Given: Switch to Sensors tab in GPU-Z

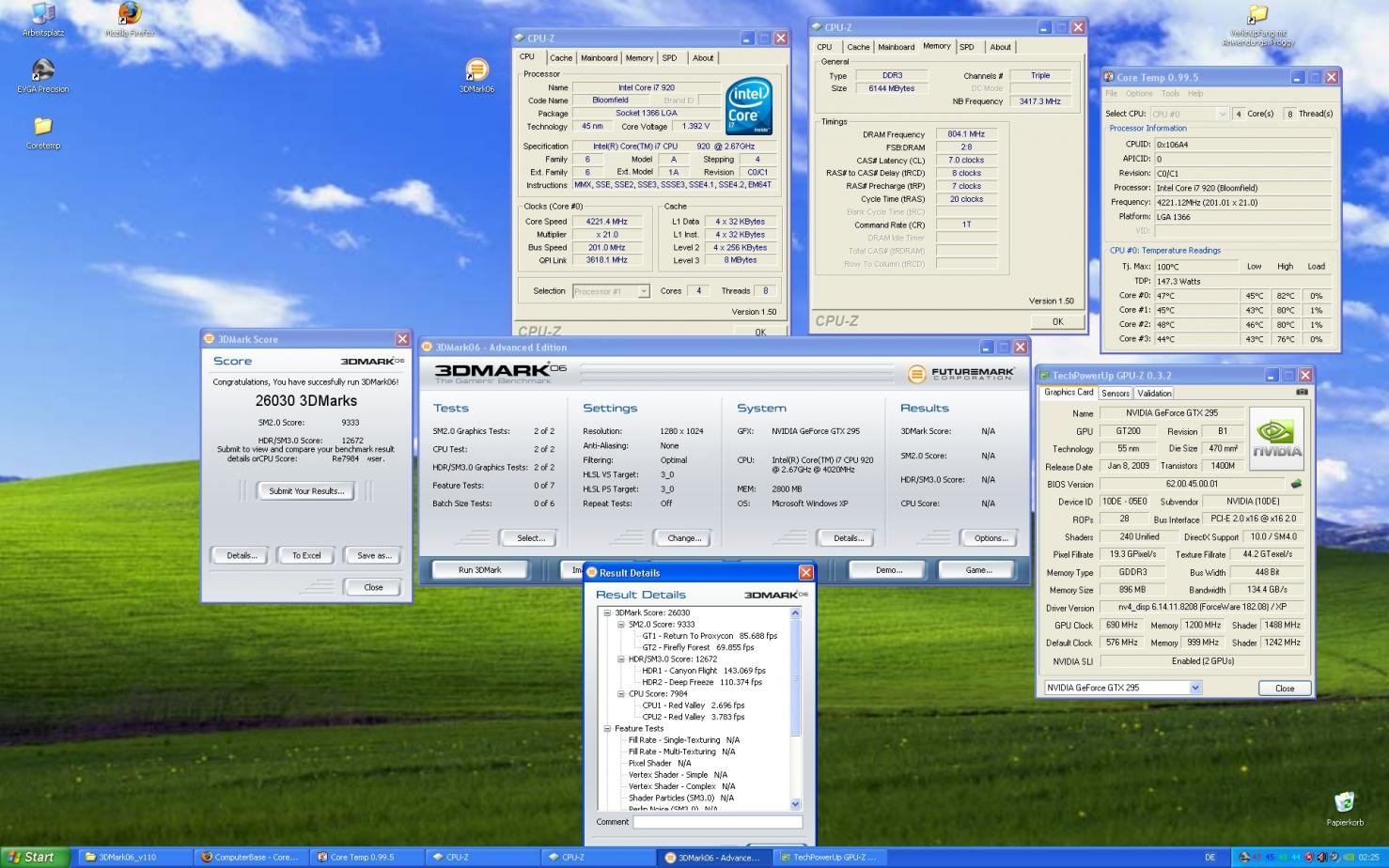Looking at the screenshot, I should tap(1116, 394).
